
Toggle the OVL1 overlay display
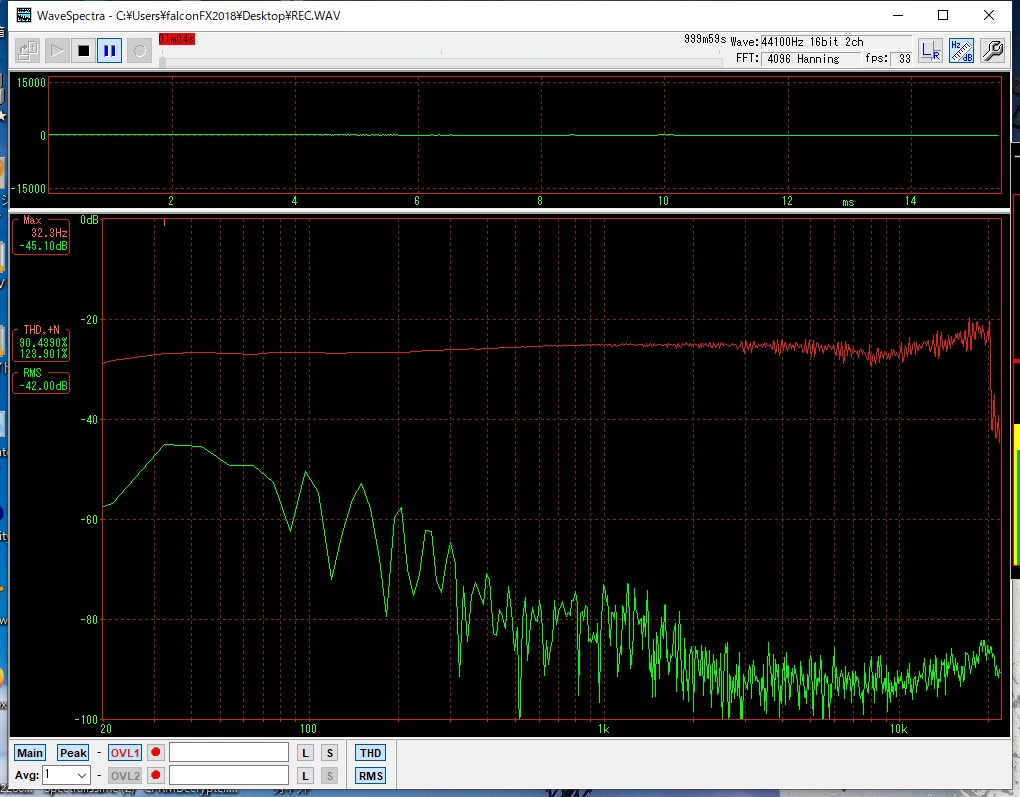pos(125,753)
